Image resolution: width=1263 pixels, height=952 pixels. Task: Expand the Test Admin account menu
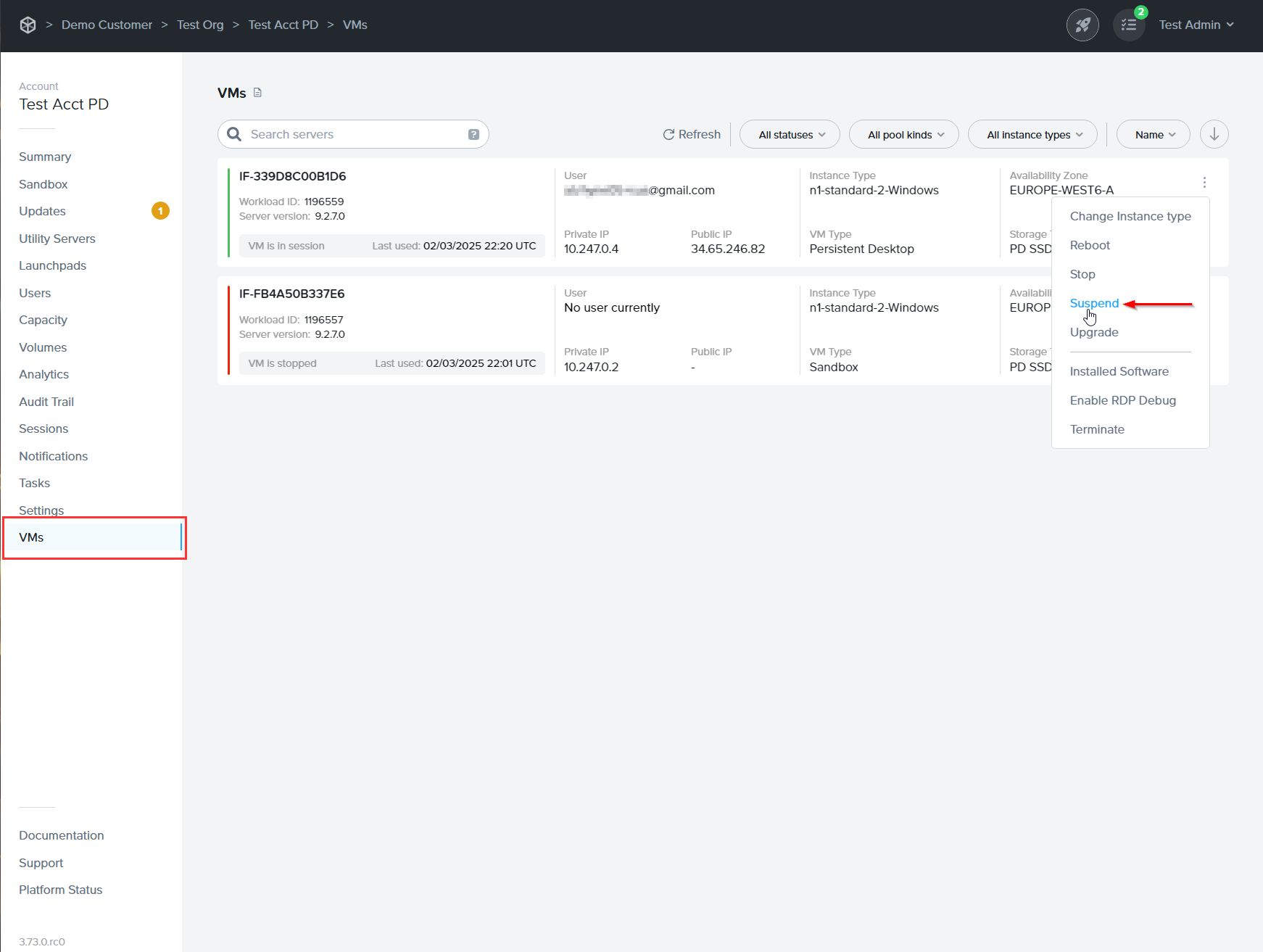tap(1196, 25)
